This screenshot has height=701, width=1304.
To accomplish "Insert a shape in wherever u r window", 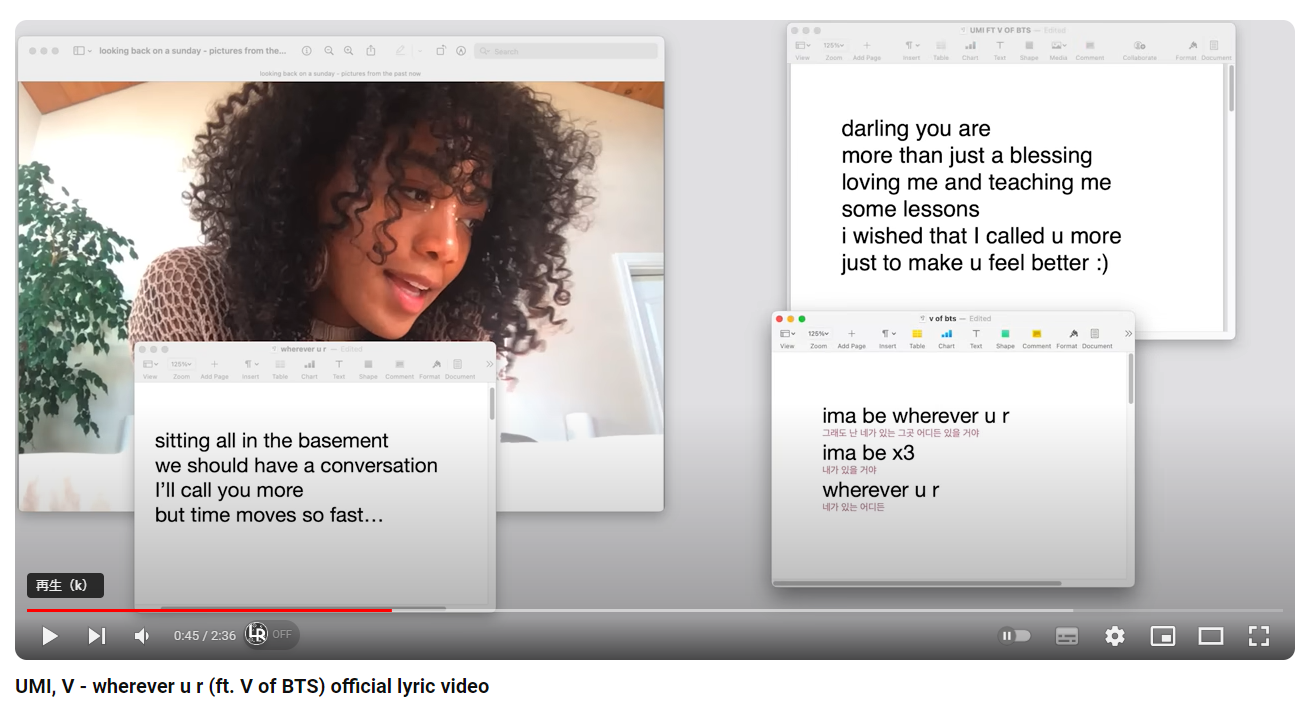I will [x=368, y=369].
